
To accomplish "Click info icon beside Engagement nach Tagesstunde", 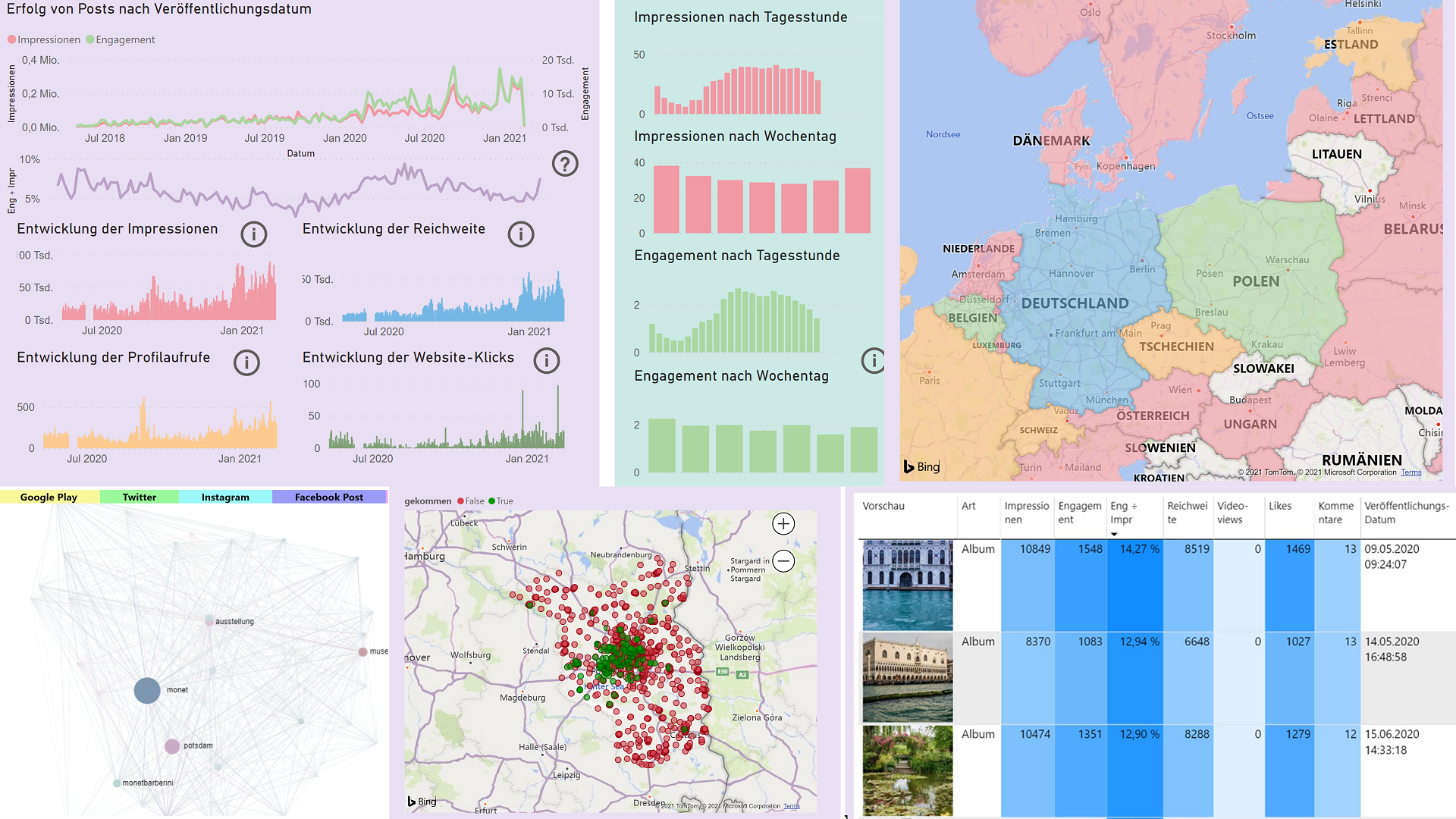I will (x=874, y=360).
